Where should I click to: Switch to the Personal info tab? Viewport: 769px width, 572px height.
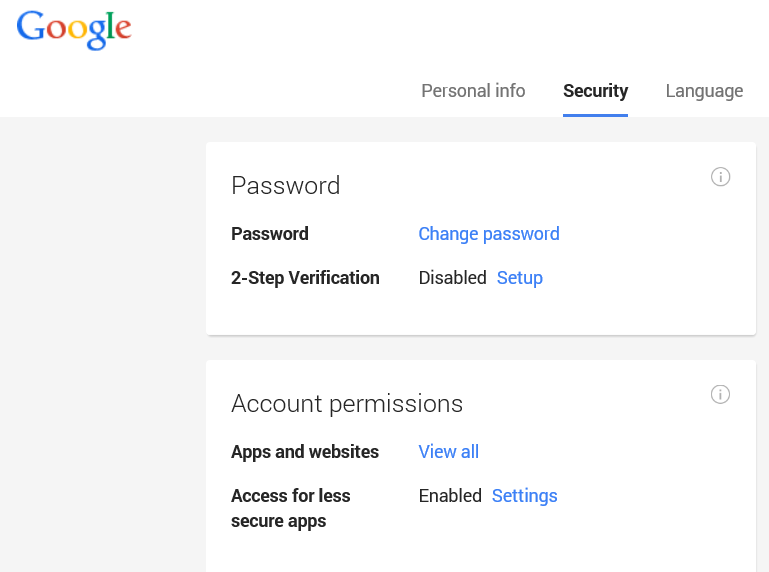pos(473,91)
